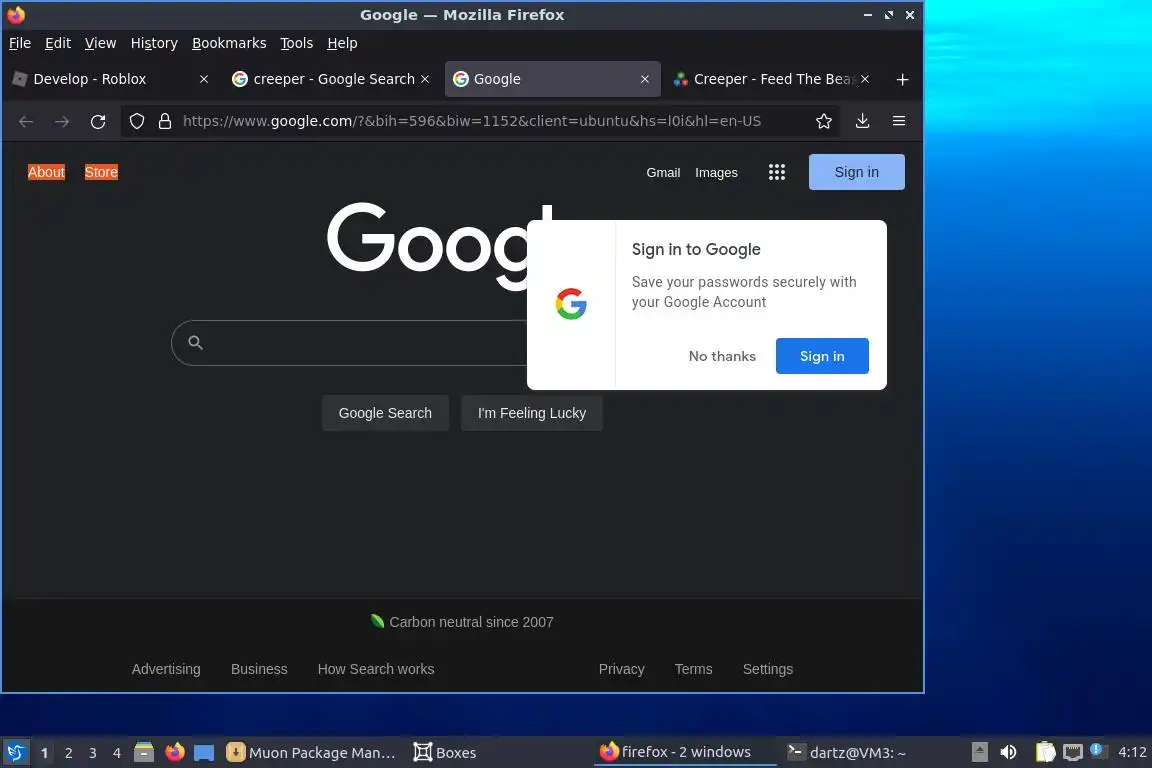Open the Store link
The width and height of the screenshot is (1152, 768).
(101, 172)
